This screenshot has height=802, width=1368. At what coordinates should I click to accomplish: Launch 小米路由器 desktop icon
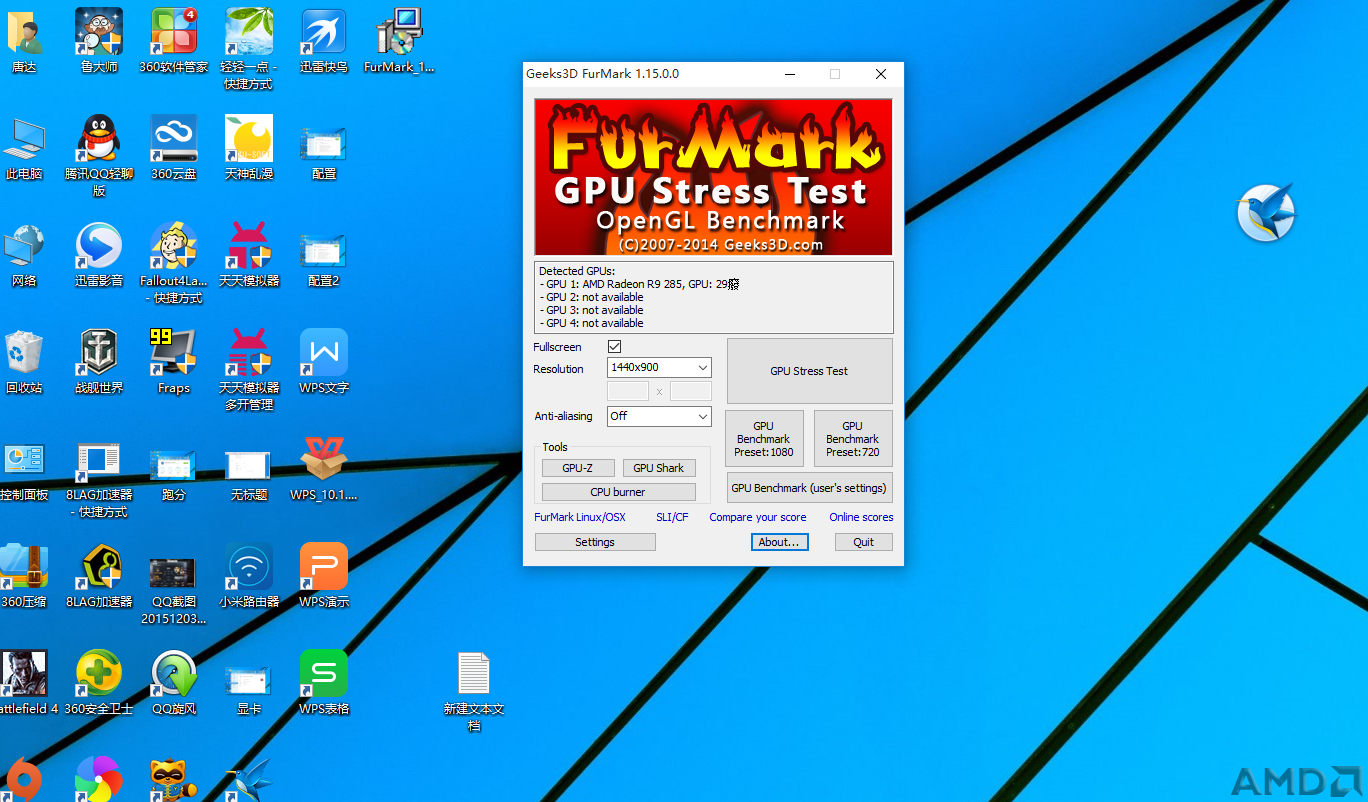[x=248, y=568]
